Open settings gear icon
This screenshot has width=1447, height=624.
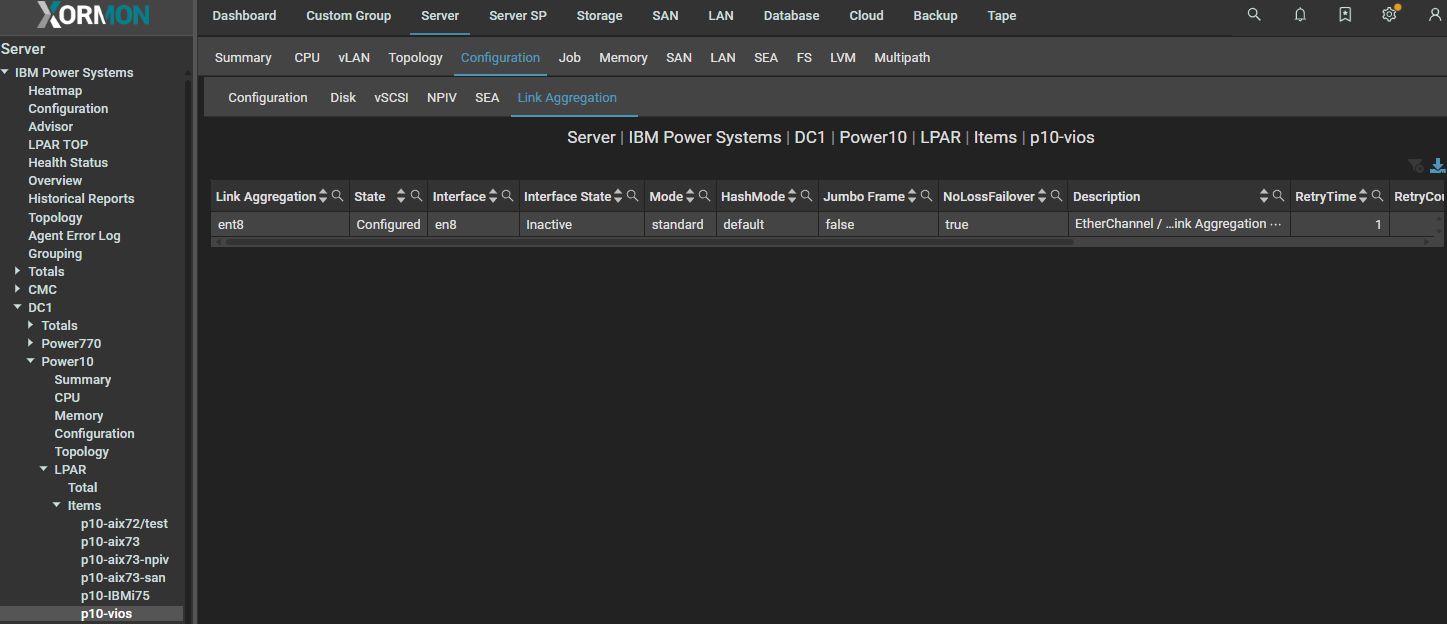pos(1389,15)
